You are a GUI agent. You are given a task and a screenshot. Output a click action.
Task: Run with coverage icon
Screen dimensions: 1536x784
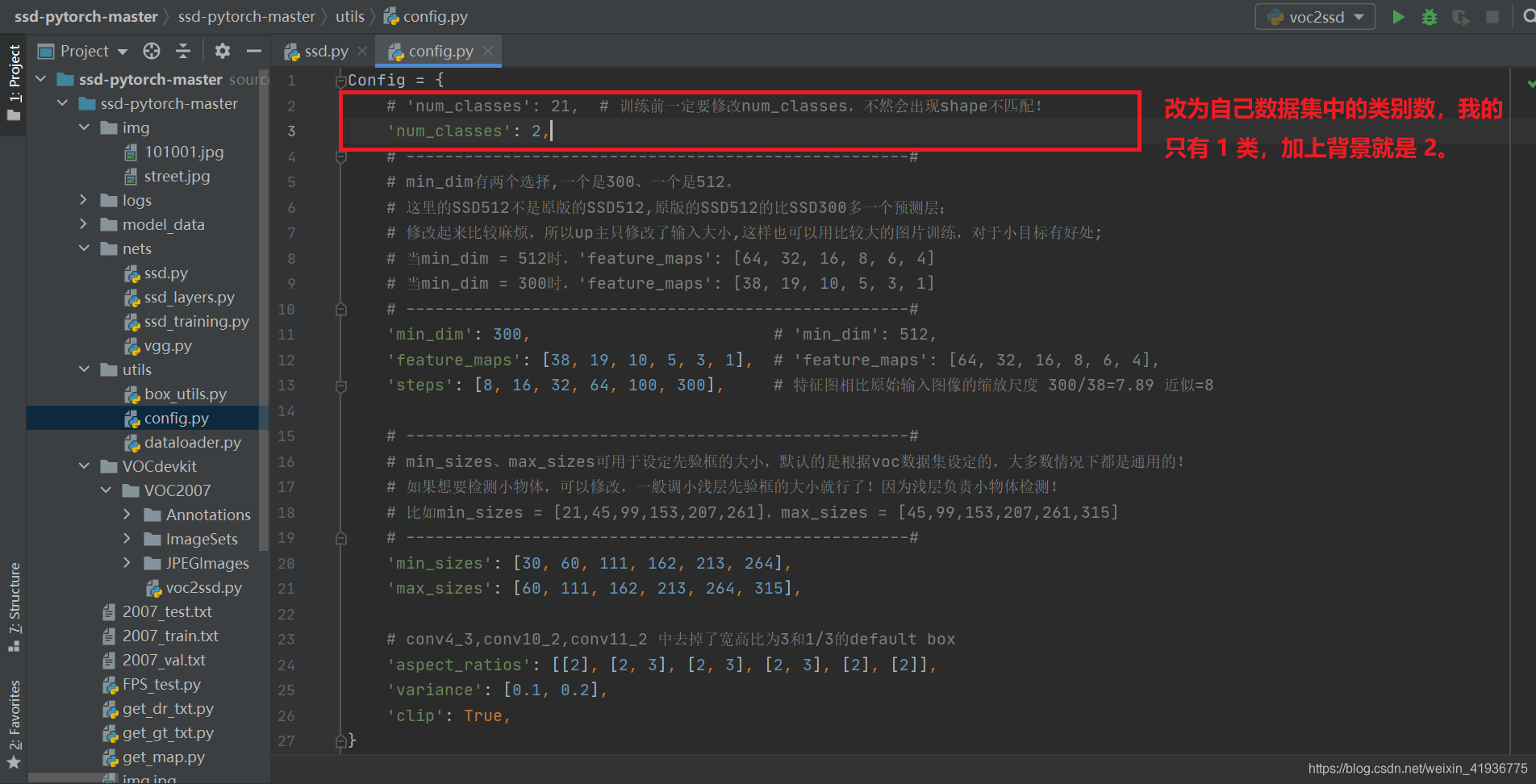click(x=1460, y=17)
